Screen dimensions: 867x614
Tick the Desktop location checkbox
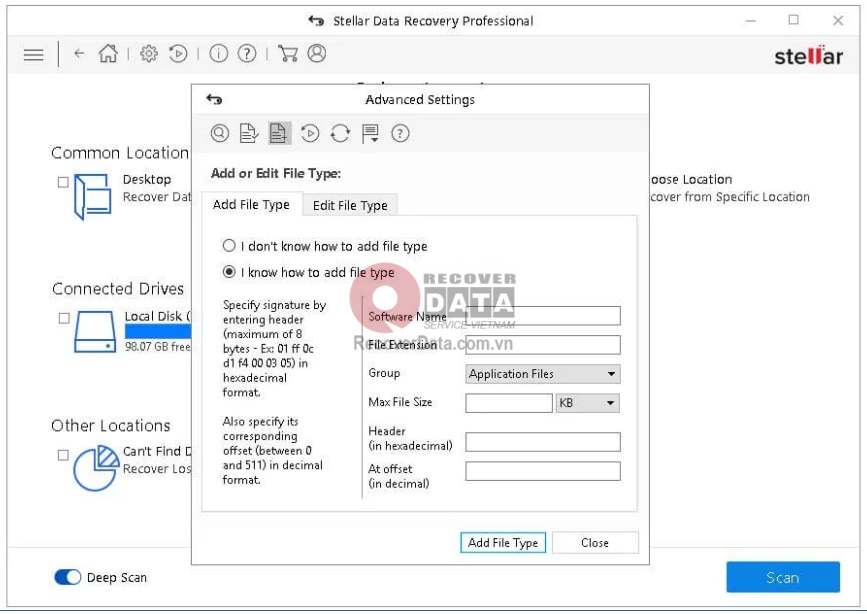[64, 182]
